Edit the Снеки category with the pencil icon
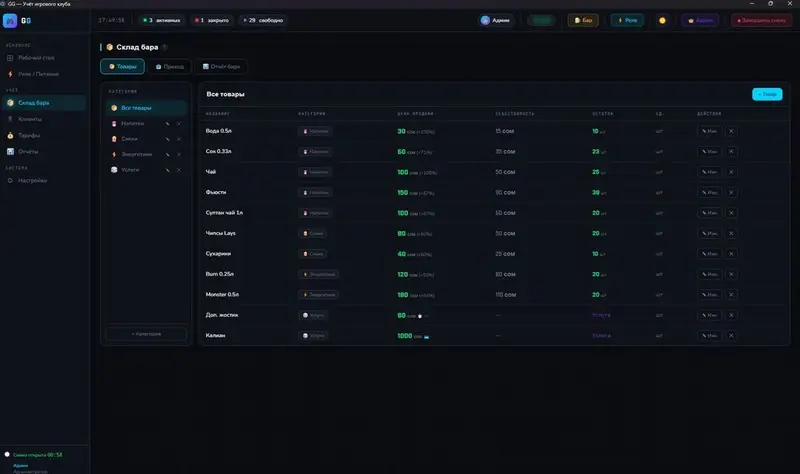Screen dimensions: 800x474 coord(167,139)
